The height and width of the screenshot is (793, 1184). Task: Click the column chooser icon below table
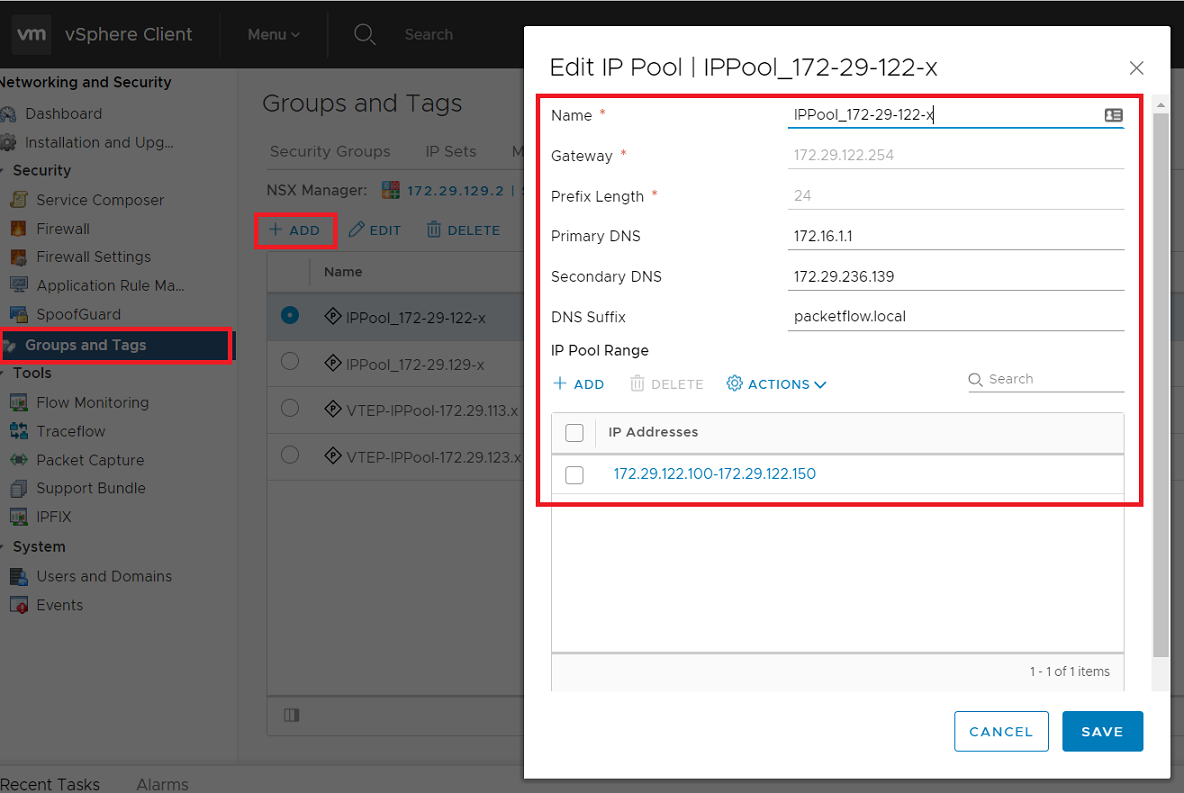pos(291,715)
